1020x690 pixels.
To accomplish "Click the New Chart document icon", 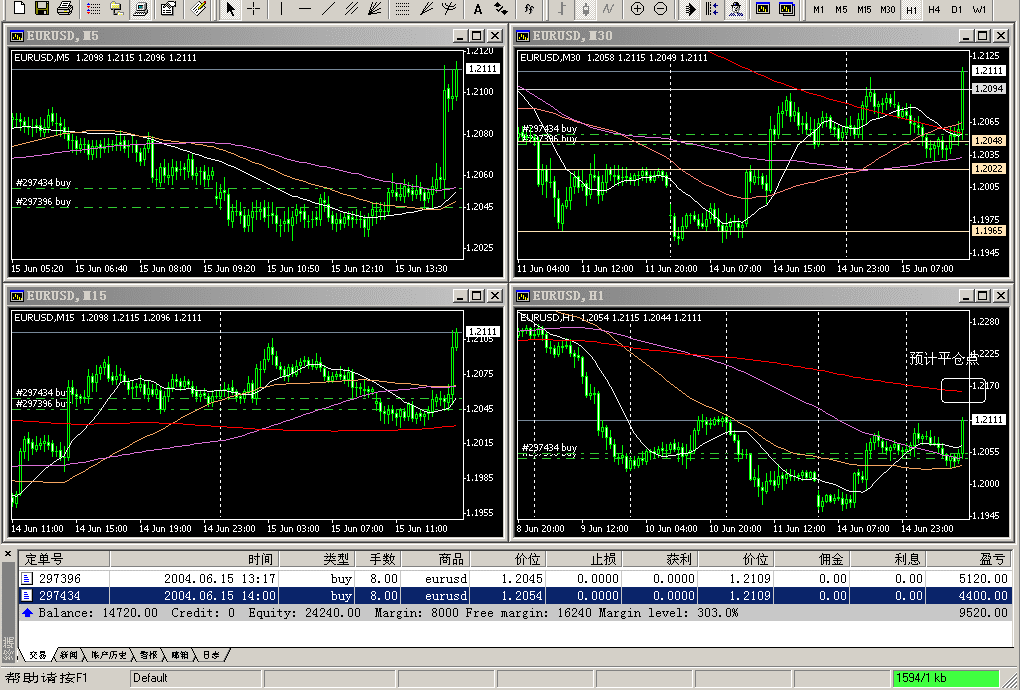I will pos(20,8).
